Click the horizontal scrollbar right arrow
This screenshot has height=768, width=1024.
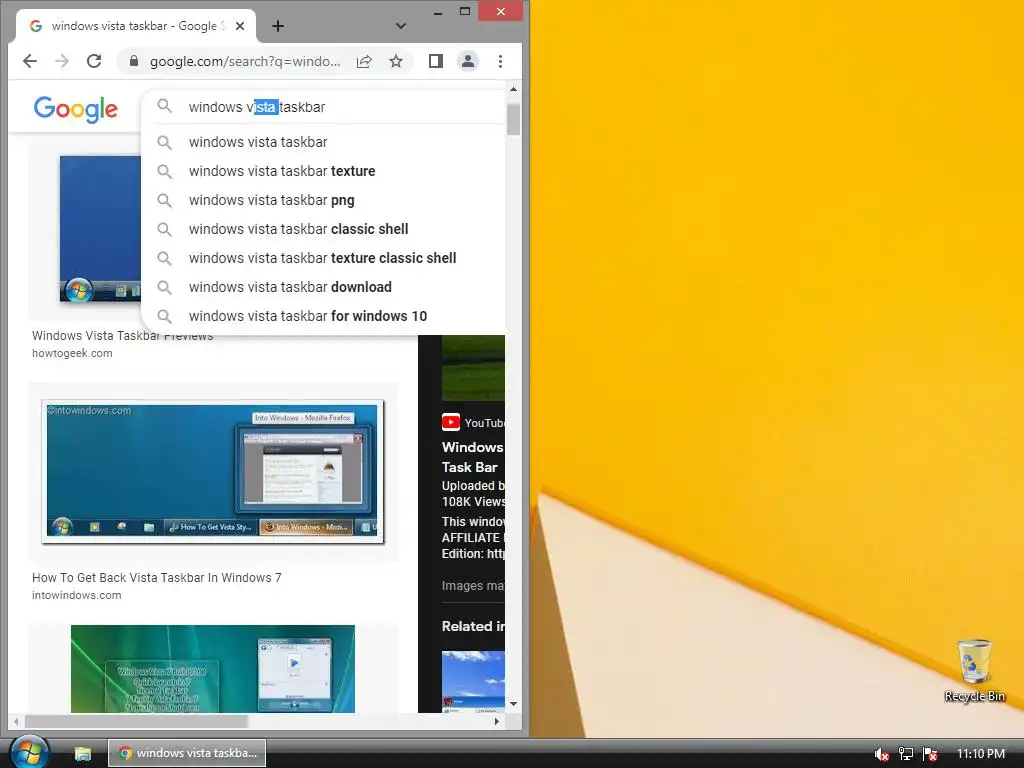[x=497, y=722]
